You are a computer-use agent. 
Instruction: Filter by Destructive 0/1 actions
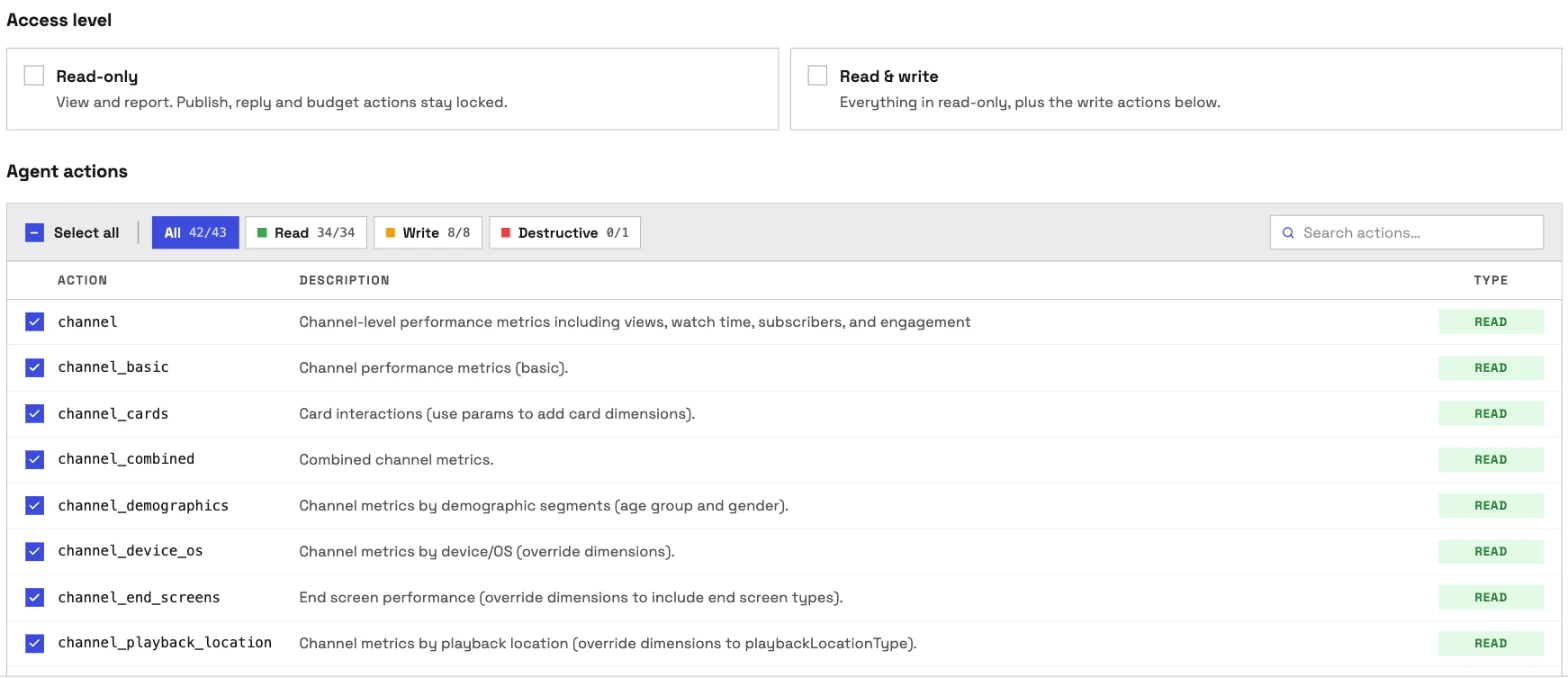pos(565,233)
